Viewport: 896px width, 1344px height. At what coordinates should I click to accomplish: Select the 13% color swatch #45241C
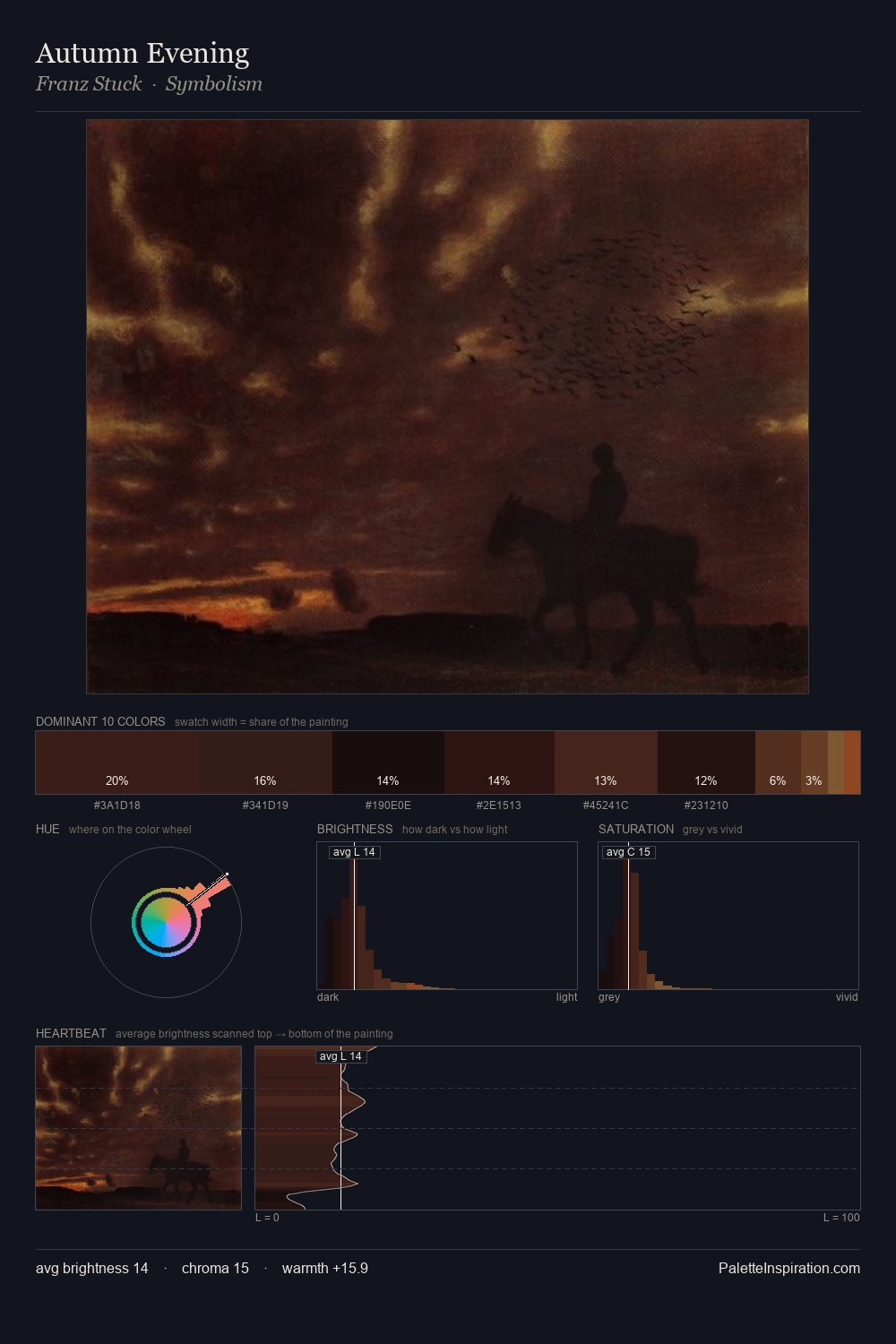(x=606, y=762)
